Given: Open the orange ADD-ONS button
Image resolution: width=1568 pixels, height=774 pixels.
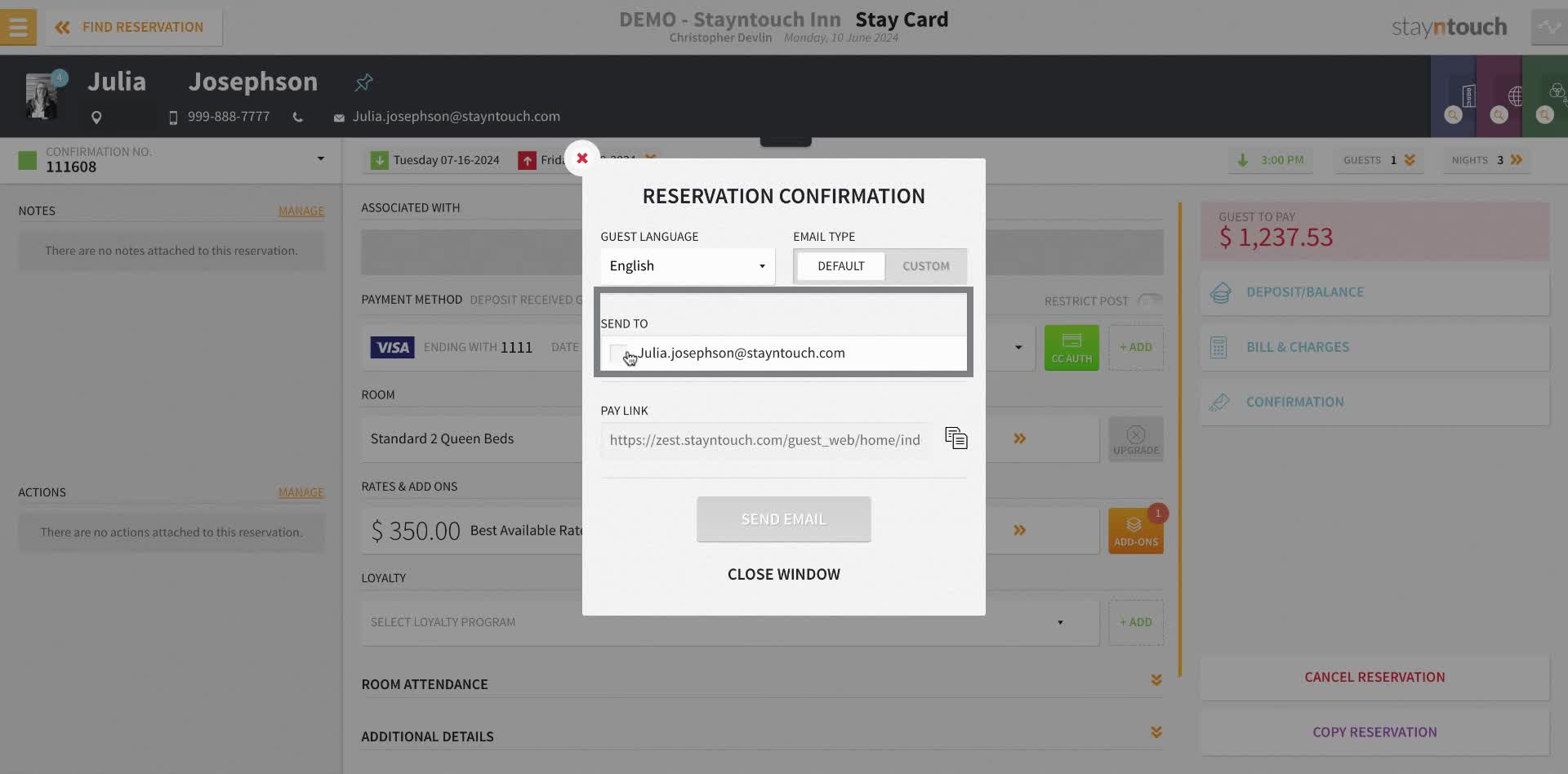Looking at the screenshot, I should click(x=1136, y=531).
